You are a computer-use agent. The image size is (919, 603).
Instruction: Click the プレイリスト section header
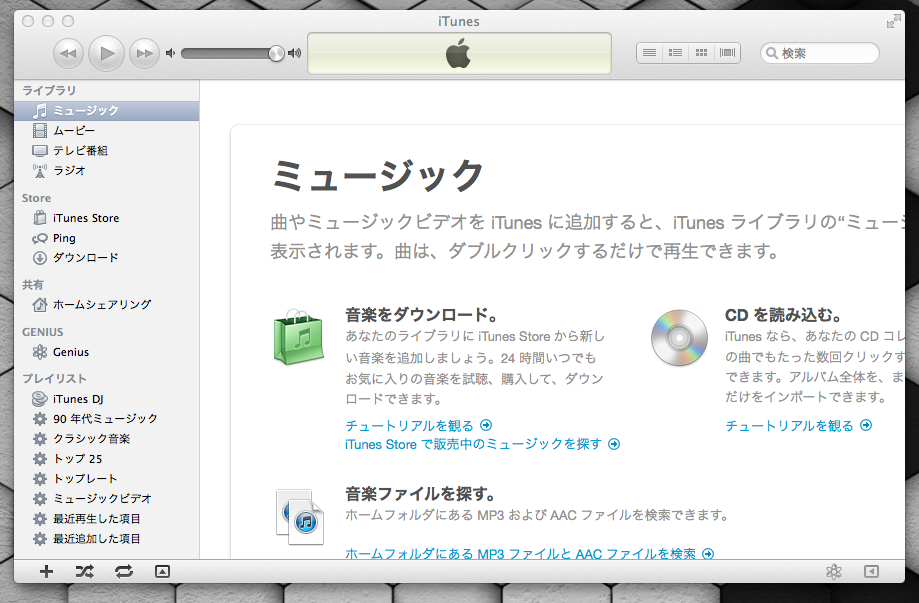click(x=54, y=379)
